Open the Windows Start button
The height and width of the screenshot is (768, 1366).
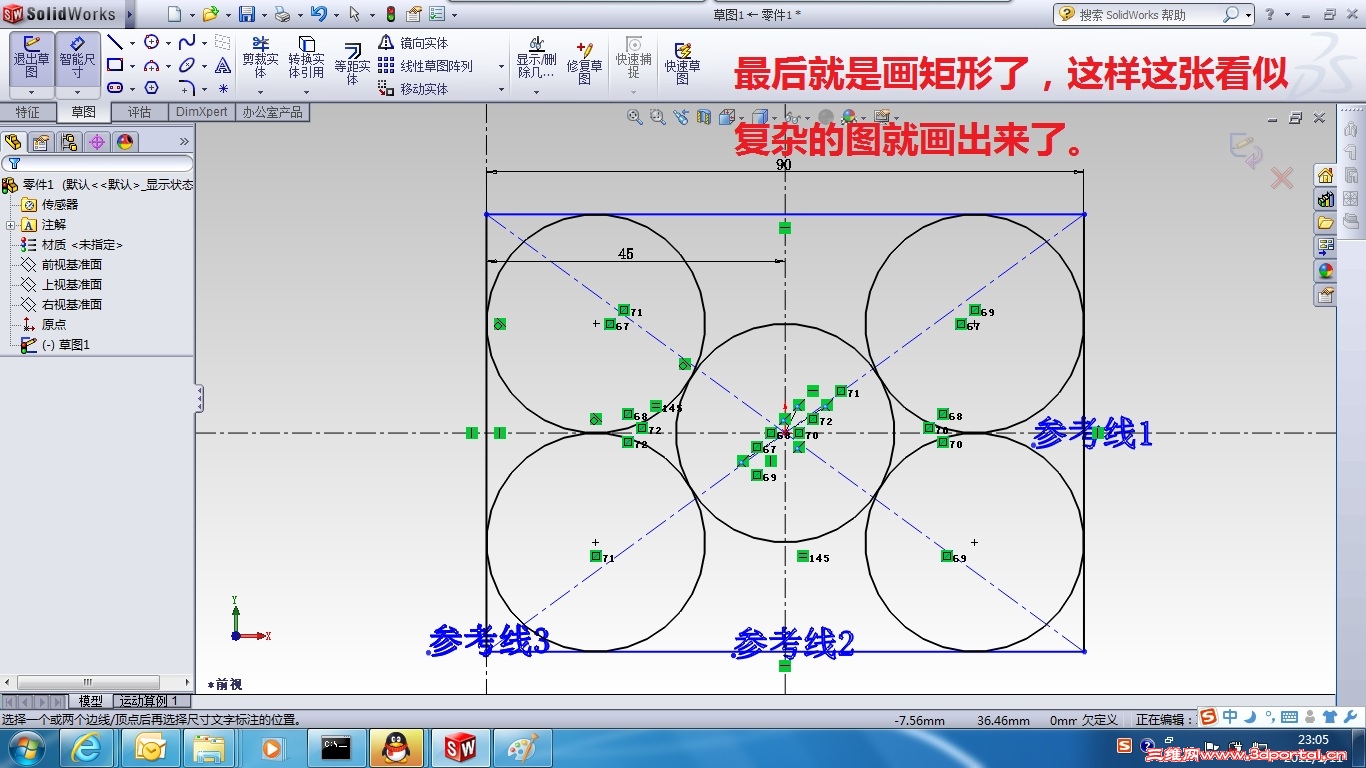(x=26, y=747)
